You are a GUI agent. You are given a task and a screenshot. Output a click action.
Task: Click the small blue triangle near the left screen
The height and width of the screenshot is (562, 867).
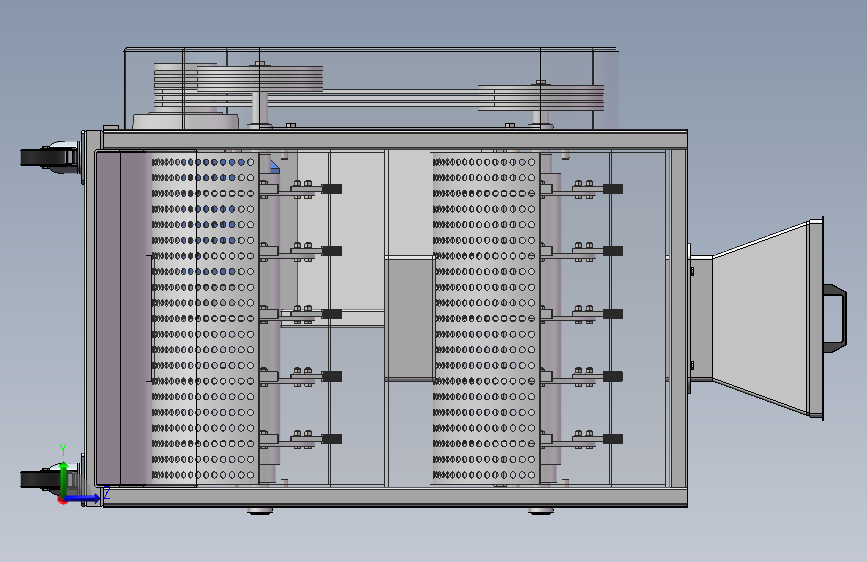click(275, 166)
